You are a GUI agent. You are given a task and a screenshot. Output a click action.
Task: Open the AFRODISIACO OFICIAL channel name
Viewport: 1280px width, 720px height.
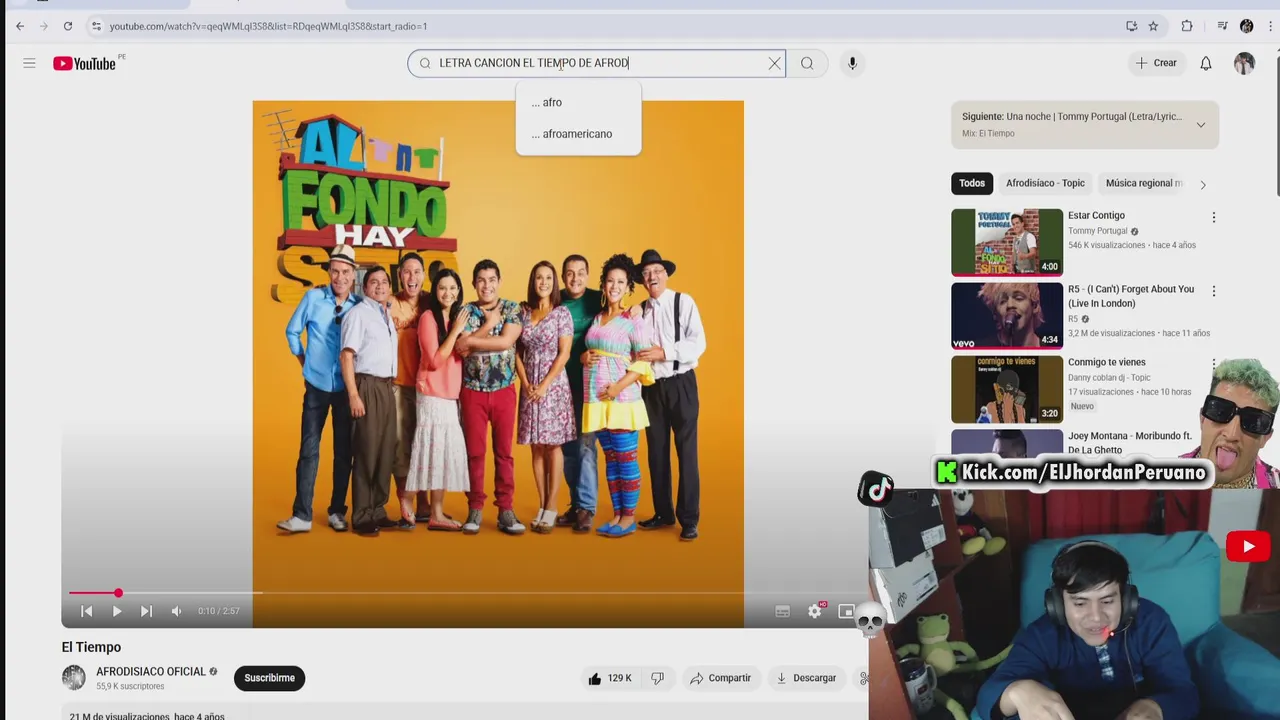151,672
